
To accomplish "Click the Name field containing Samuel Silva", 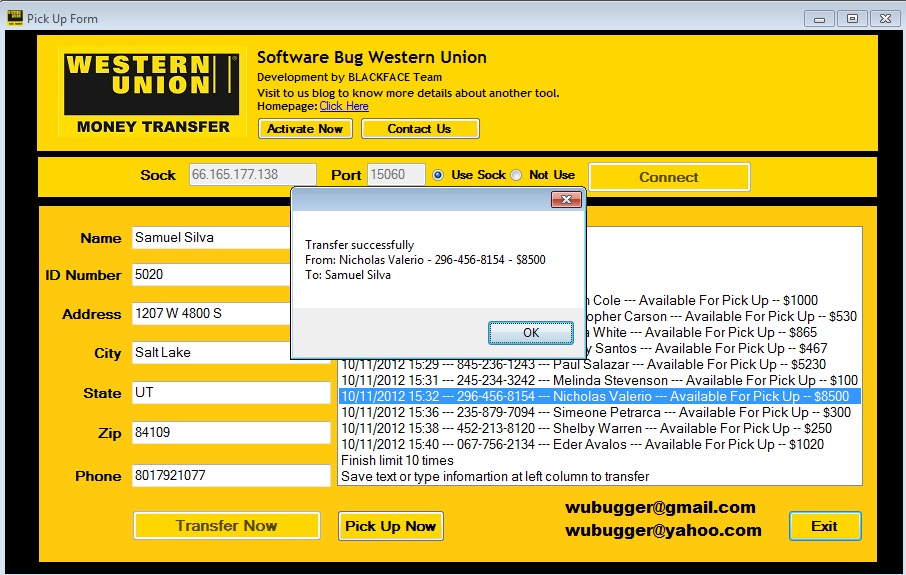I will point(211,238).
